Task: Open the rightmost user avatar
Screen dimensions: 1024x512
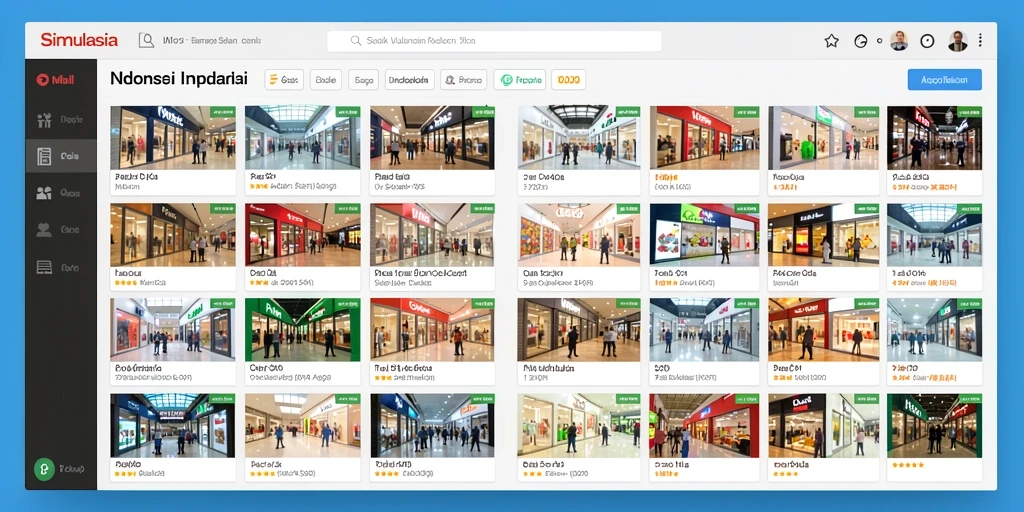Action: pyautogui.click(x=957, y=40)
